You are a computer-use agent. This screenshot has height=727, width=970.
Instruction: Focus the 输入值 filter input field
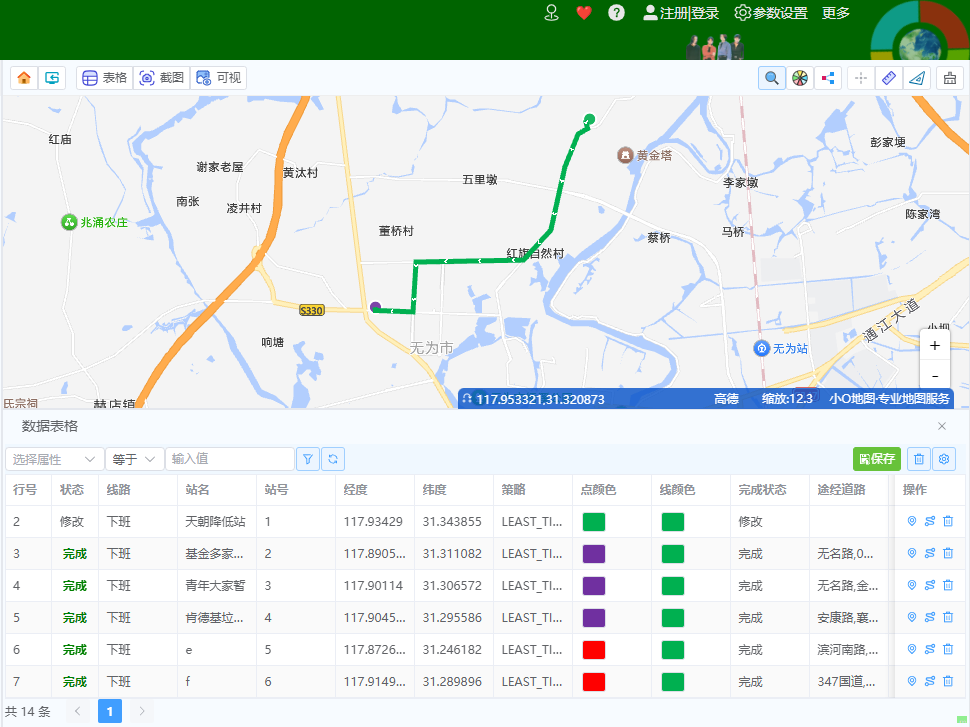(230, 459)
